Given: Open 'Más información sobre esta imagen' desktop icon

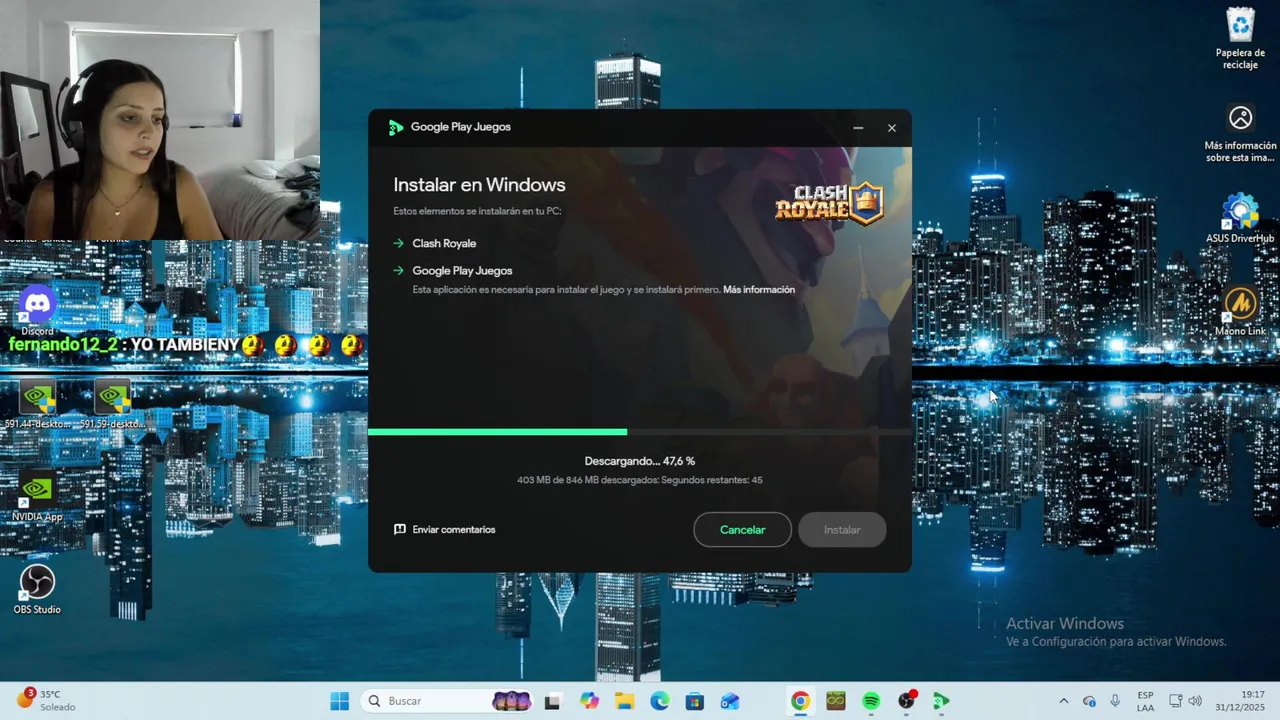Looking at the screenshot, I should click(x=1240, y=134).
